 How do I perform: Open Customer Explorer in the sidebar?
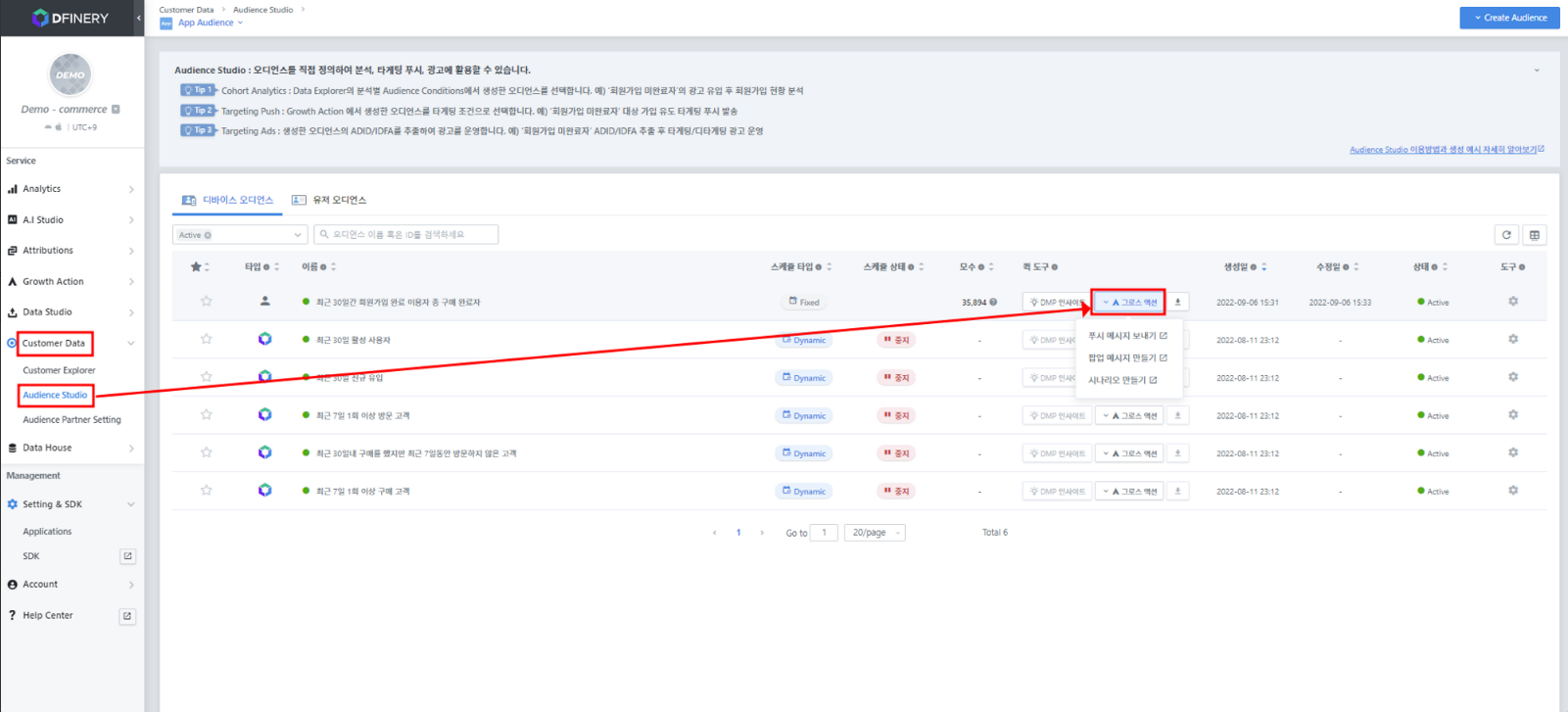[59, 370]
